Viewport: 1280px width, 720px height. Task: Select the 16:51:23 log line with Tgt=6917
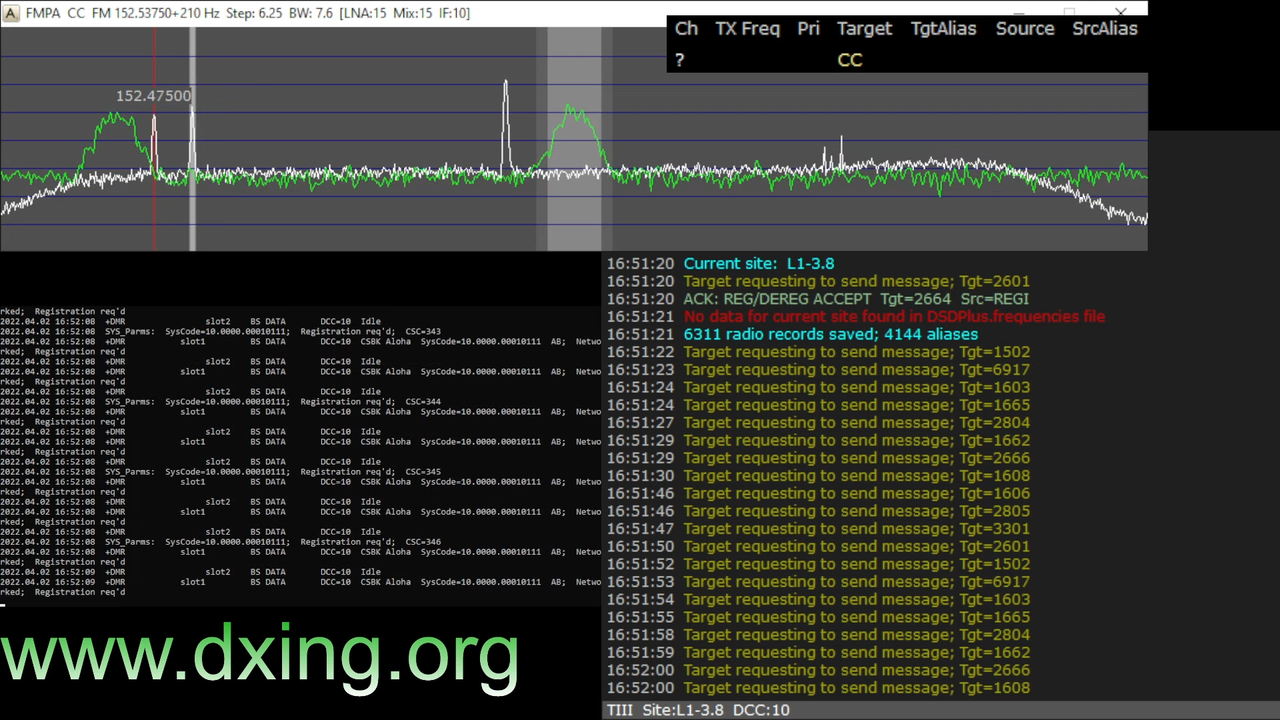(x=818, y=370)
